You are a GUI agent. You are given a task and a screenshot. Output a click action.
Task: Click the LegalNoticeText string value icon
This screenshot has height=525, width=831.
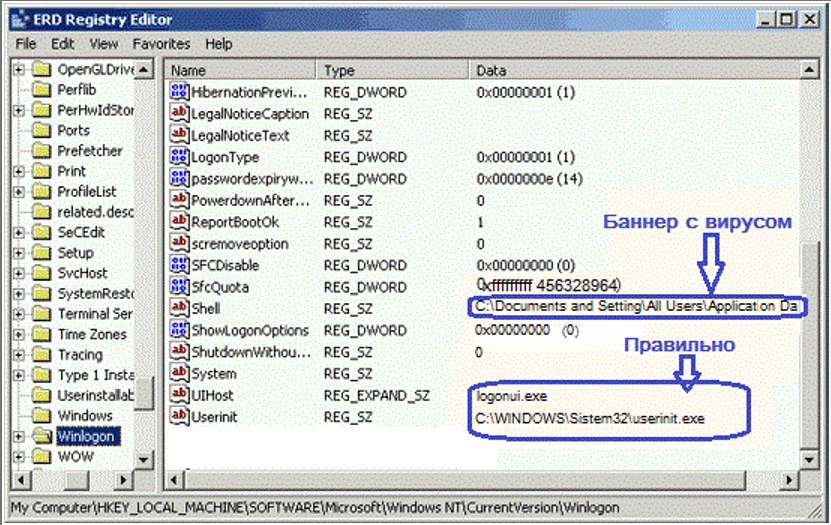point(180,135)
